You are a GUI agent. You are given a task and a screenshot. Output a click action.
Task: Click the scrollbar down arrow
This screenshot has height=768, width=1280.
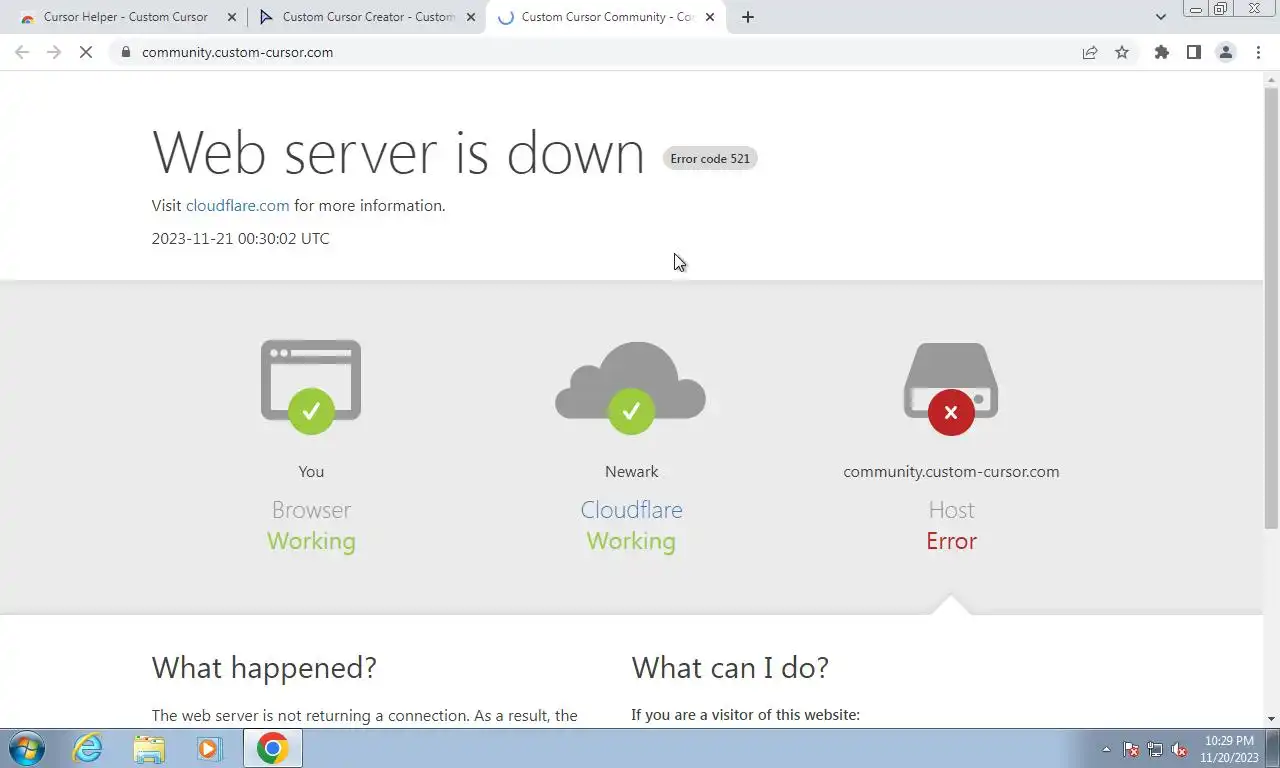tap(1271, 718)
